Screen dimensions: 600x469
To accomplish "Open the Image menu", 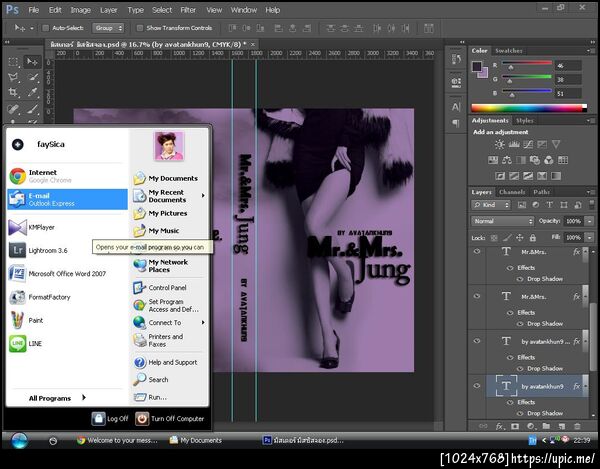I will point(80,10).
